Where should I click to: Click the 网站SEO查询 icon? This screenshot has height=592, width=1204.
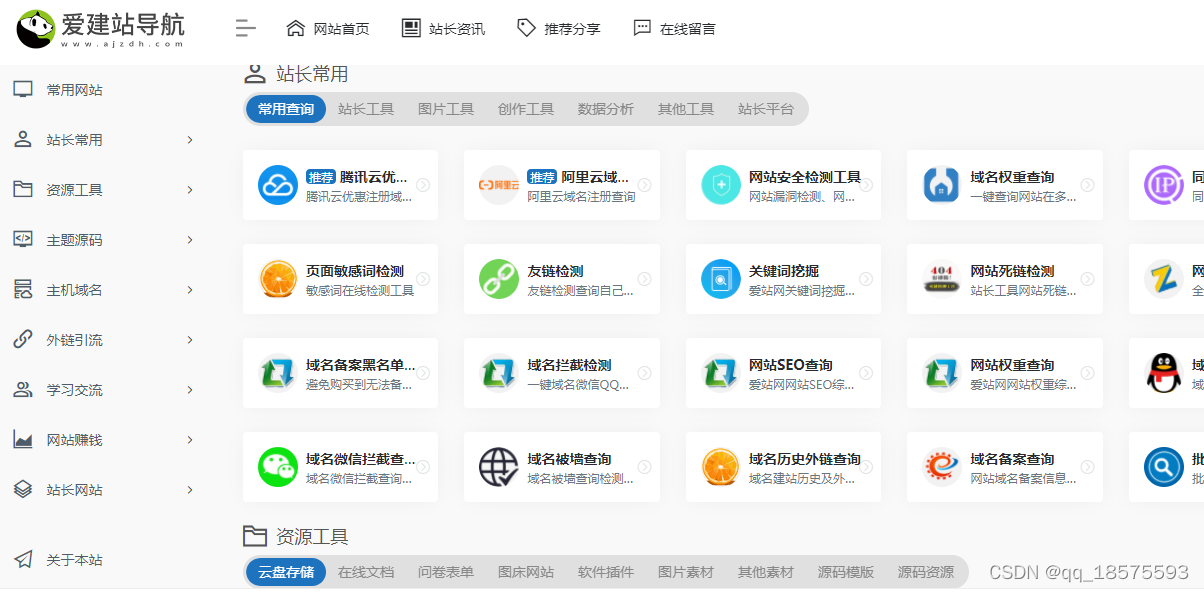721,373
